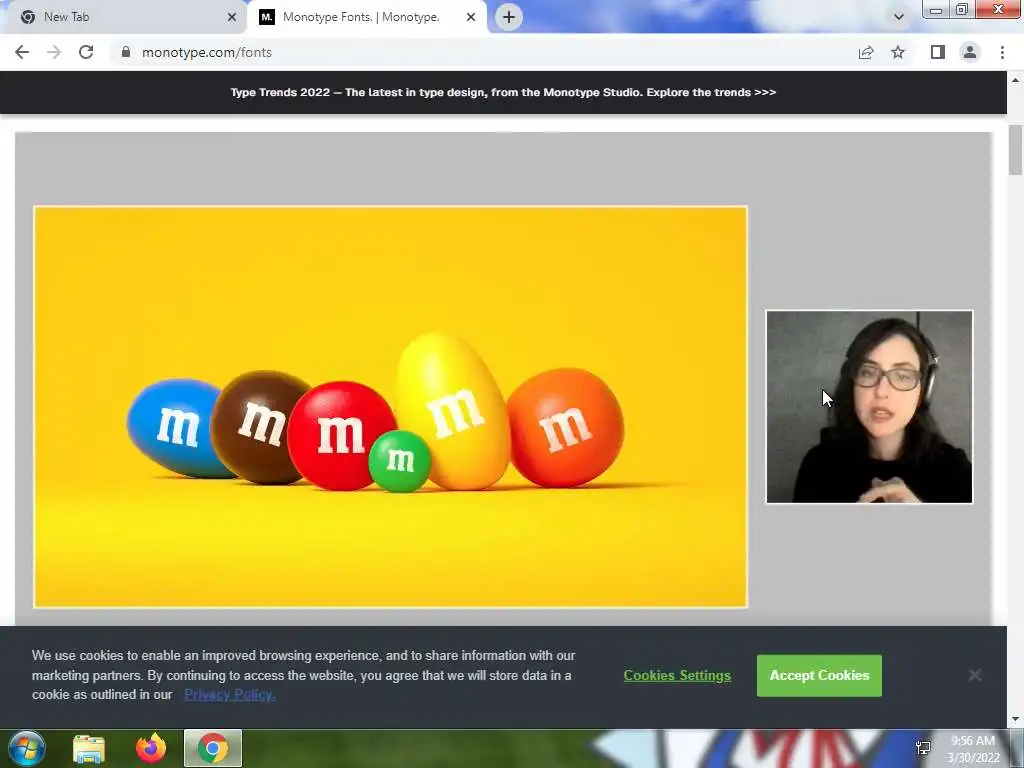This screenshot has width=1024, height=768.
Task: Launch Firefox from the taskbar
Action: point(151,748)
